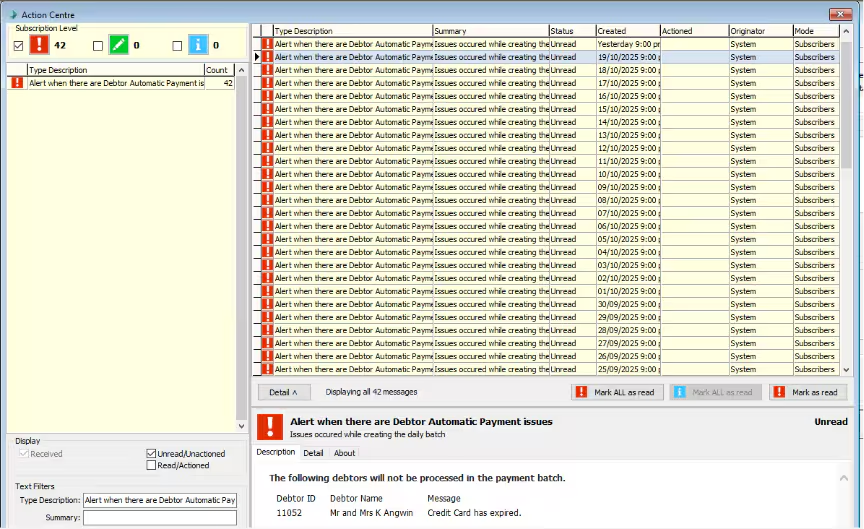Select the 11/10/2025 message row
The height and width of the screenshot is (529, 864).
(549, 161)
